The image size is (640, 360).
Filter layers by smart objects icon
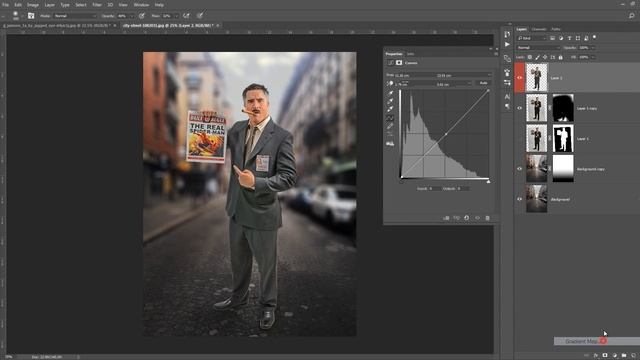click(x=586, y=38)
